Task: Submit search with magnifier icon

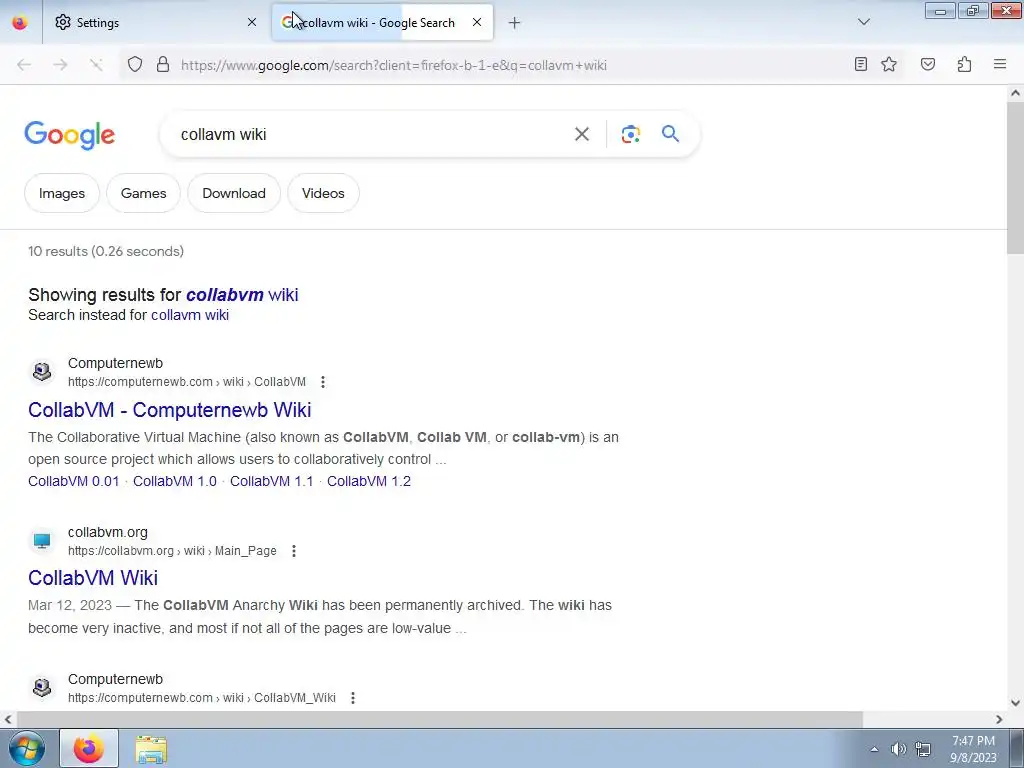Action: point(671,134)
